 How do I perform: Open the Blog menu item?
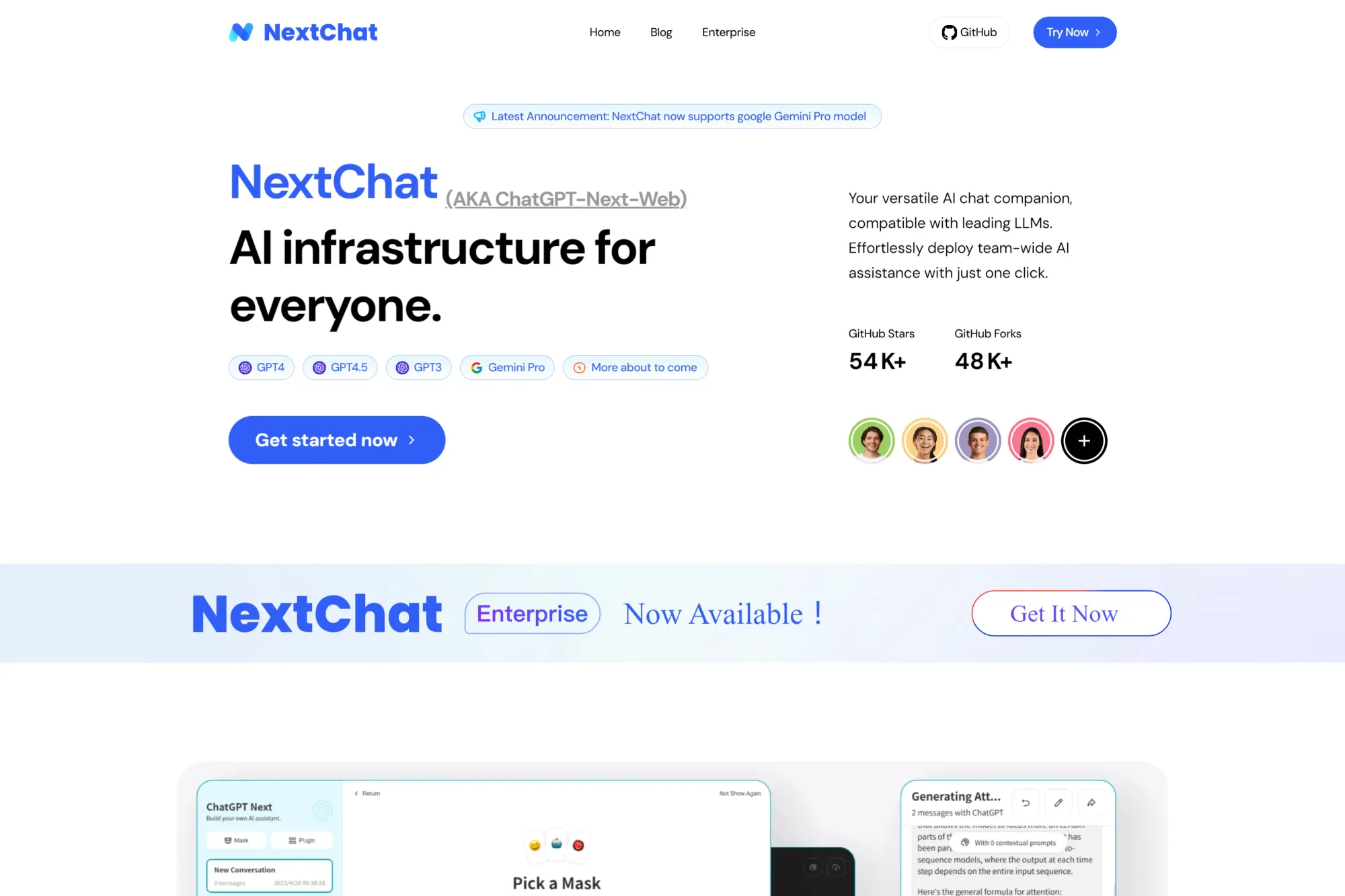coord(661,32)
